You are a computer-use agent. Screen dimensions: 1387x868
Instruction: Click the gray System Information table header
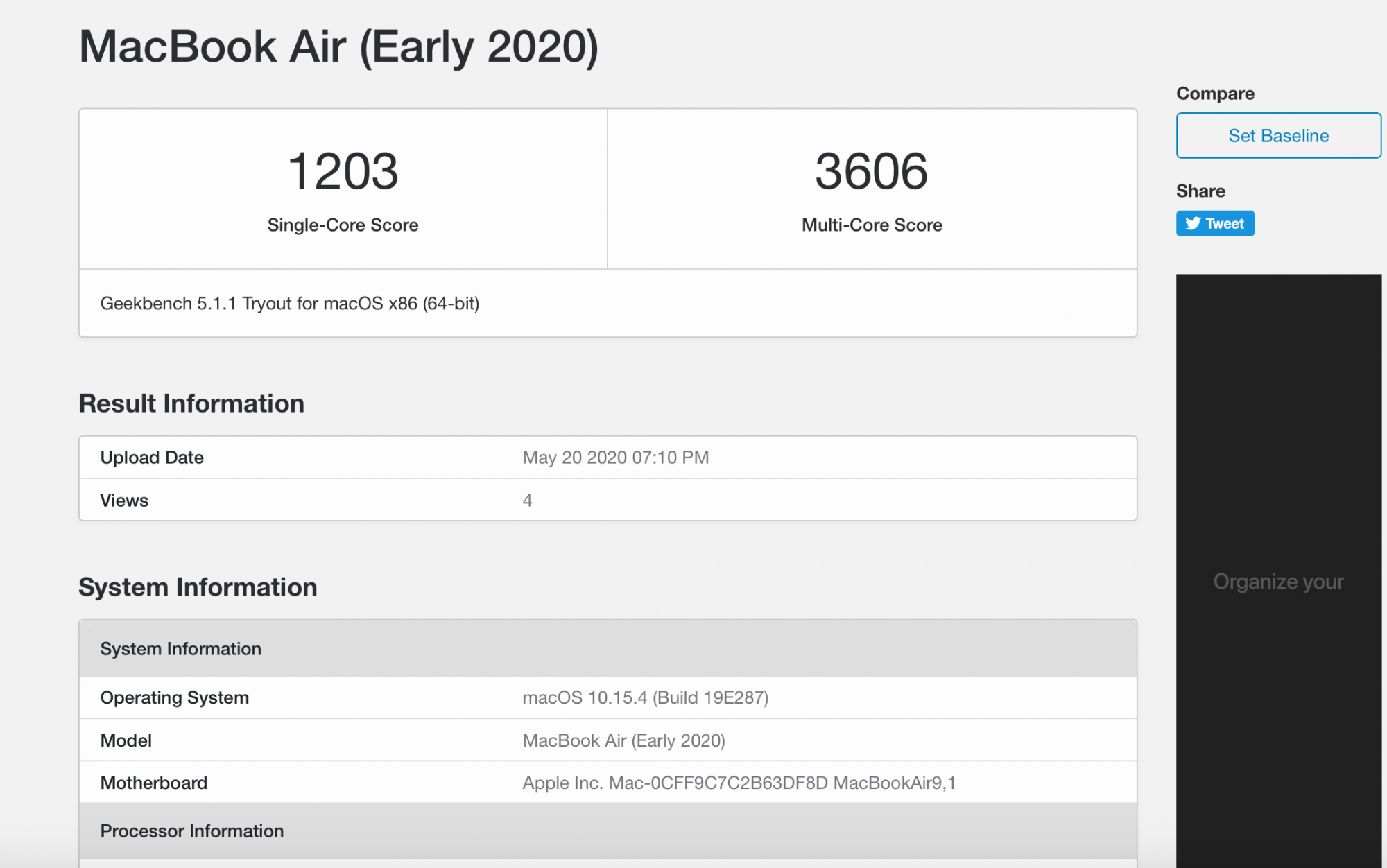(x=180, y=649)
